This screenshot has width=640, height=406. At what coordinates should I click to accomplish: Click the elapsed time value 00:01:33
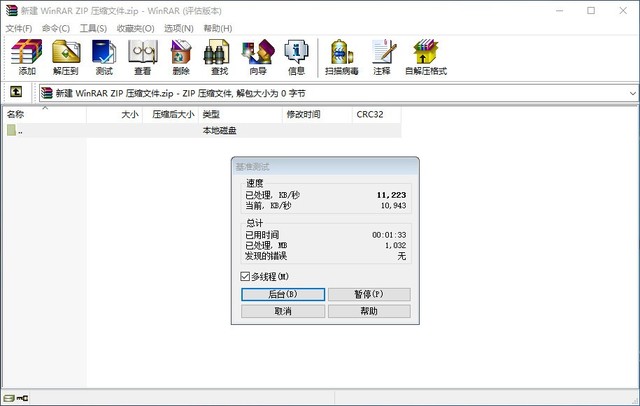389,235
